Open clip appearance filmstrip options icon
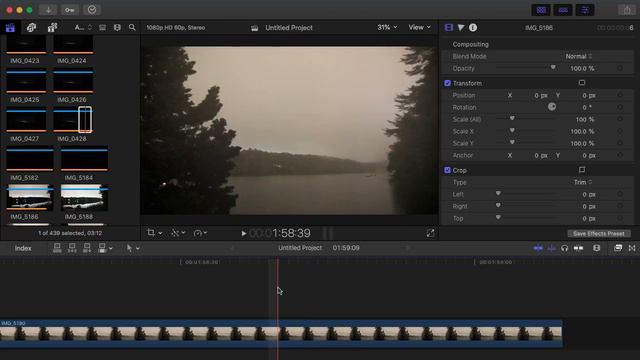640x360 pixels. (x=117, y=27)
